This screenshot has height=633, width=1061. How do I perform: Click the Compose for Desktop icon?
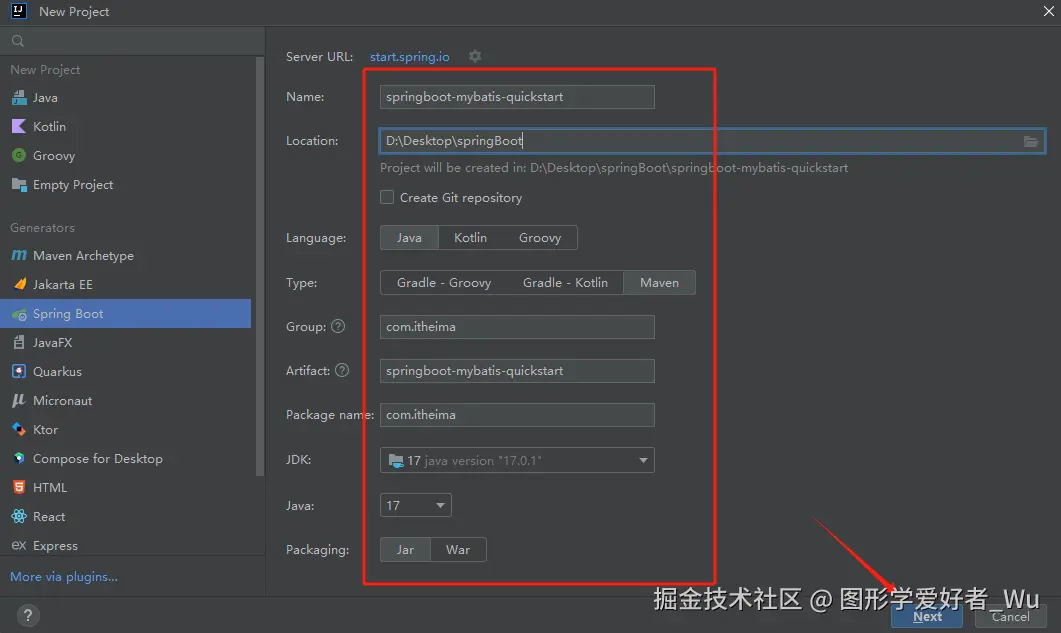(x=19, y=458)
